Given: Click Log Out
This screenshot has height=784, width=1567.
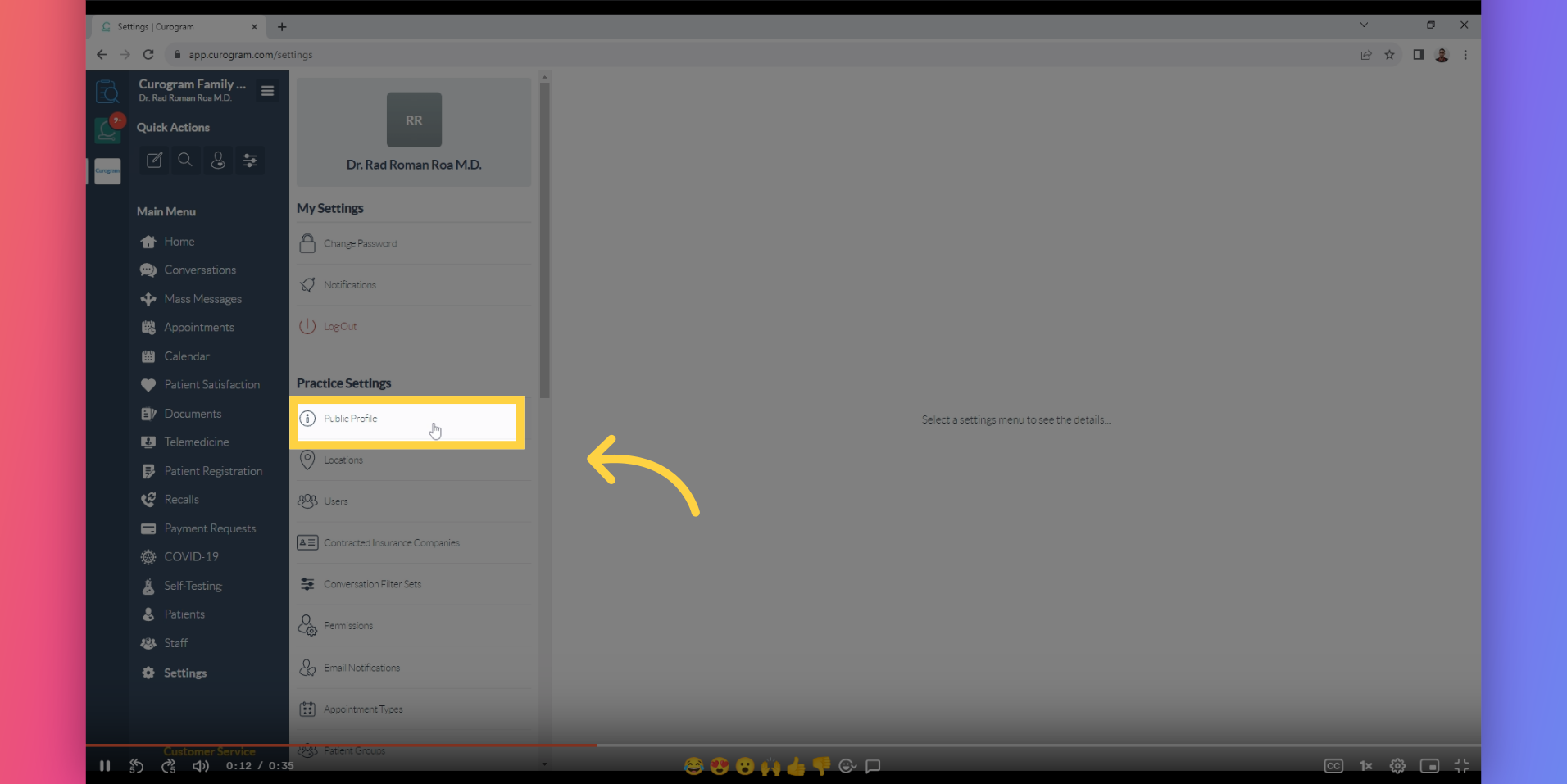Looking at the screenshot, I should [340, 327].
